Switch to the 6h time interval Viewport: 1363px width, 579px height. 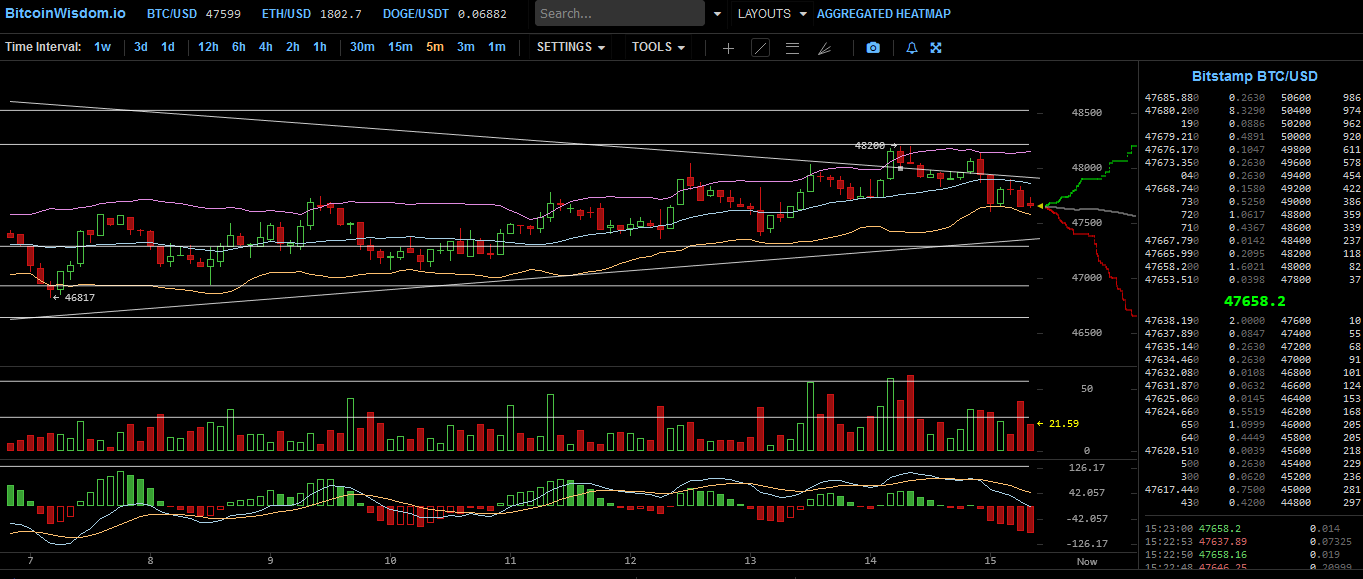238,47
